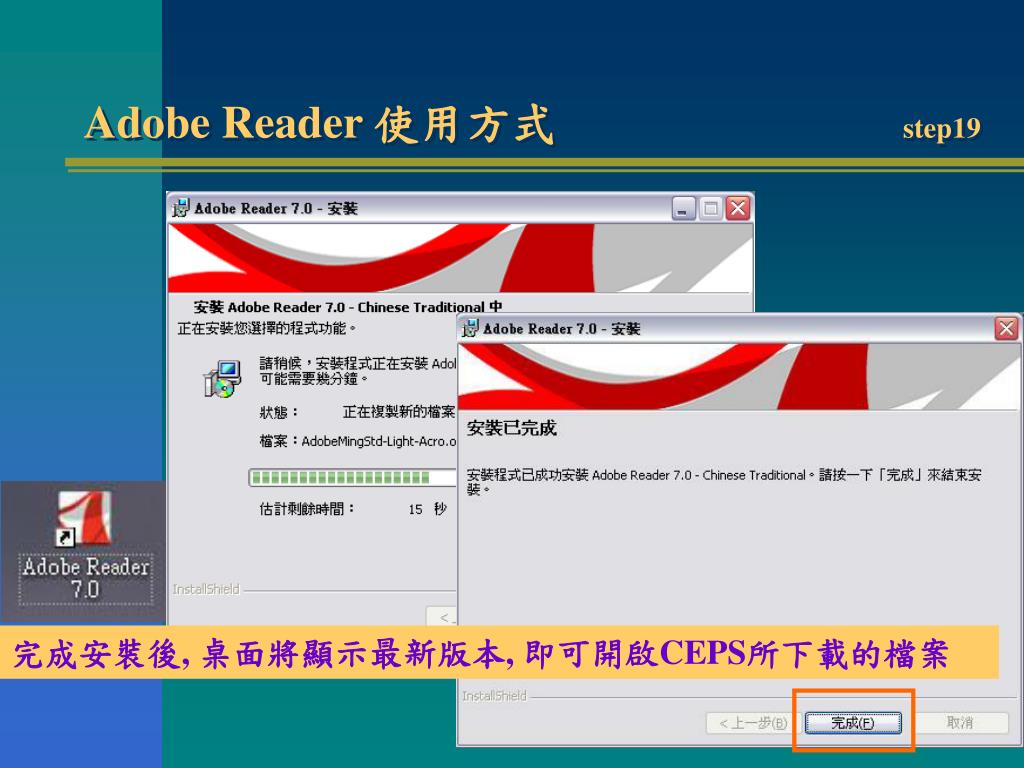Open the Adobe Reader 7.0 desktop shortcut icon
1024x768 pixels.
point(85,518)
